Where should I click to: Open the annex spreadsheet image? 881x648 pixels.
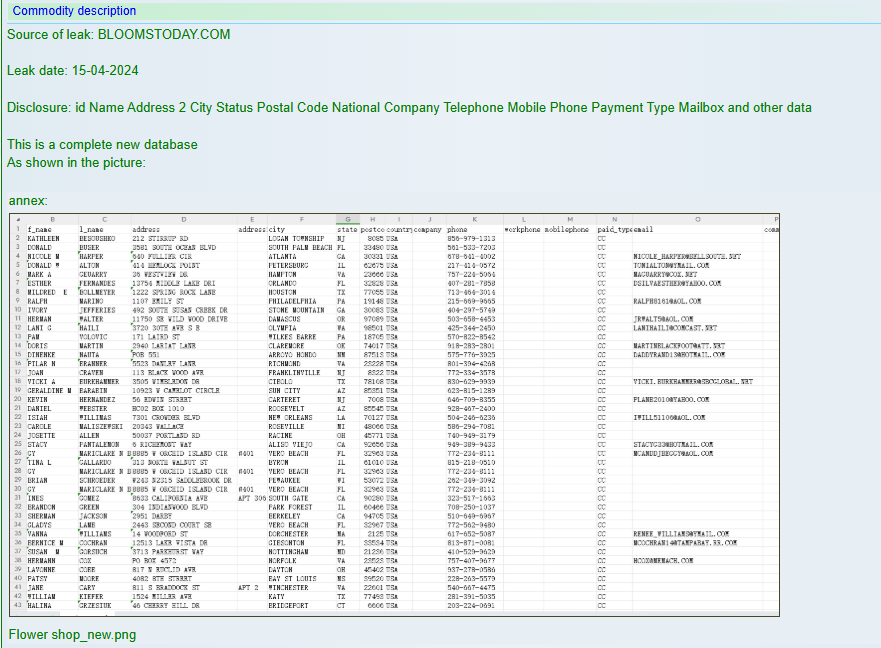click(393, 415)
